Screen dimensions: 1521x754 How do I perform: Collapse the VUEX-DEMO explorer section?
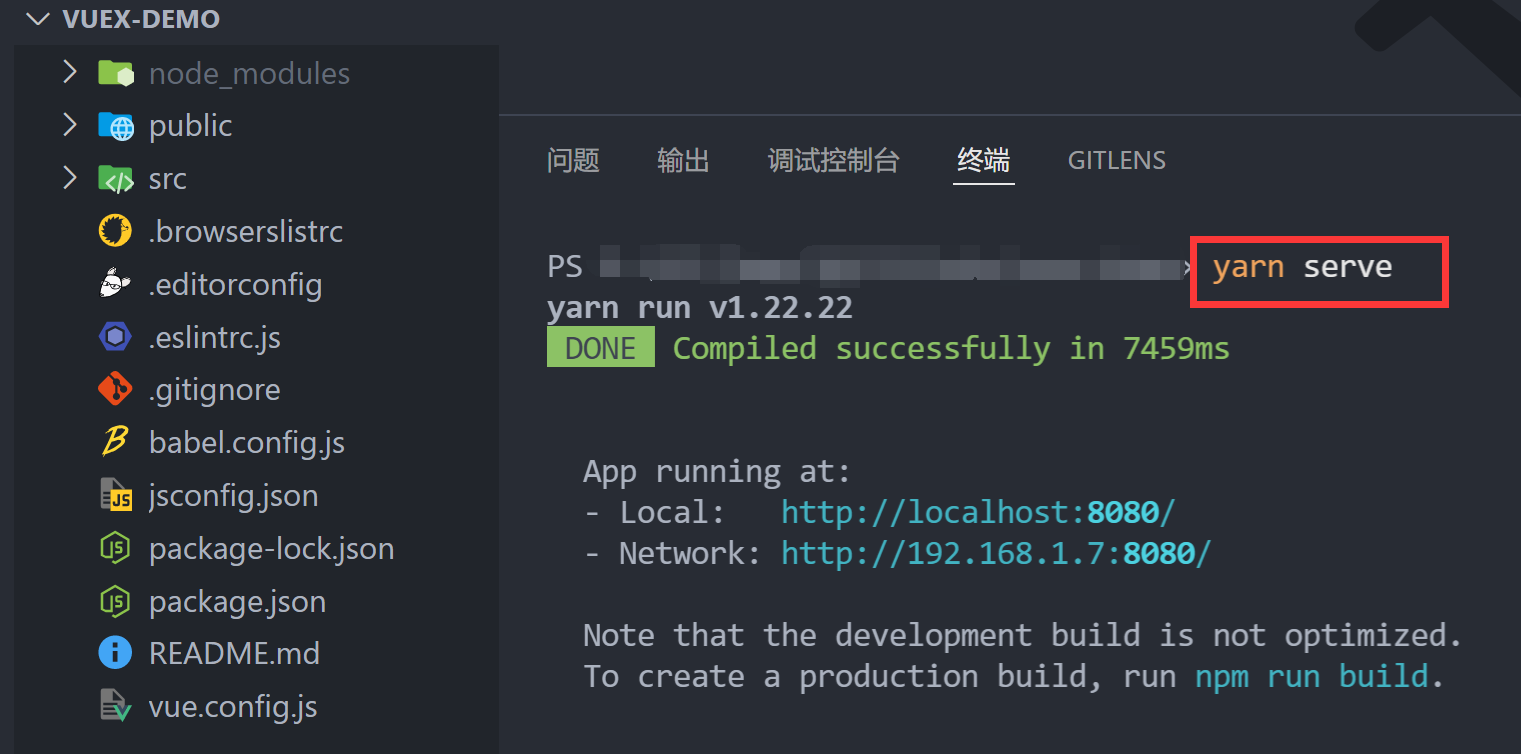[37, 19]
